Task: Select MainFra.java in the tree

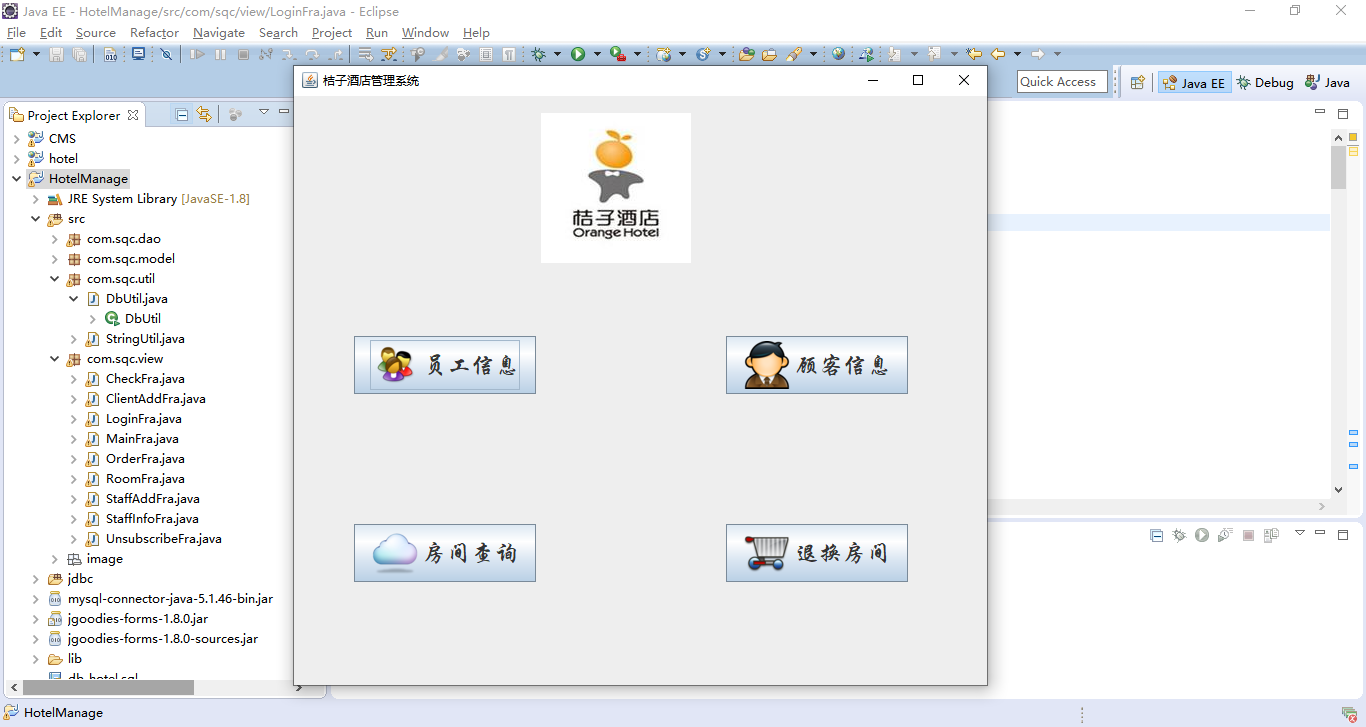Action: [142, 439]
